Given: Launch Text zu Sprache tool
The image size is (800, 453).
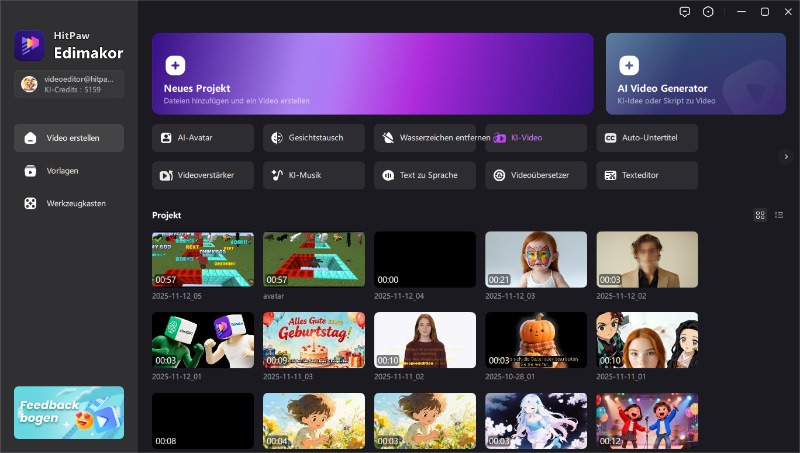Looking at the screenshot, I should (425, 175).
